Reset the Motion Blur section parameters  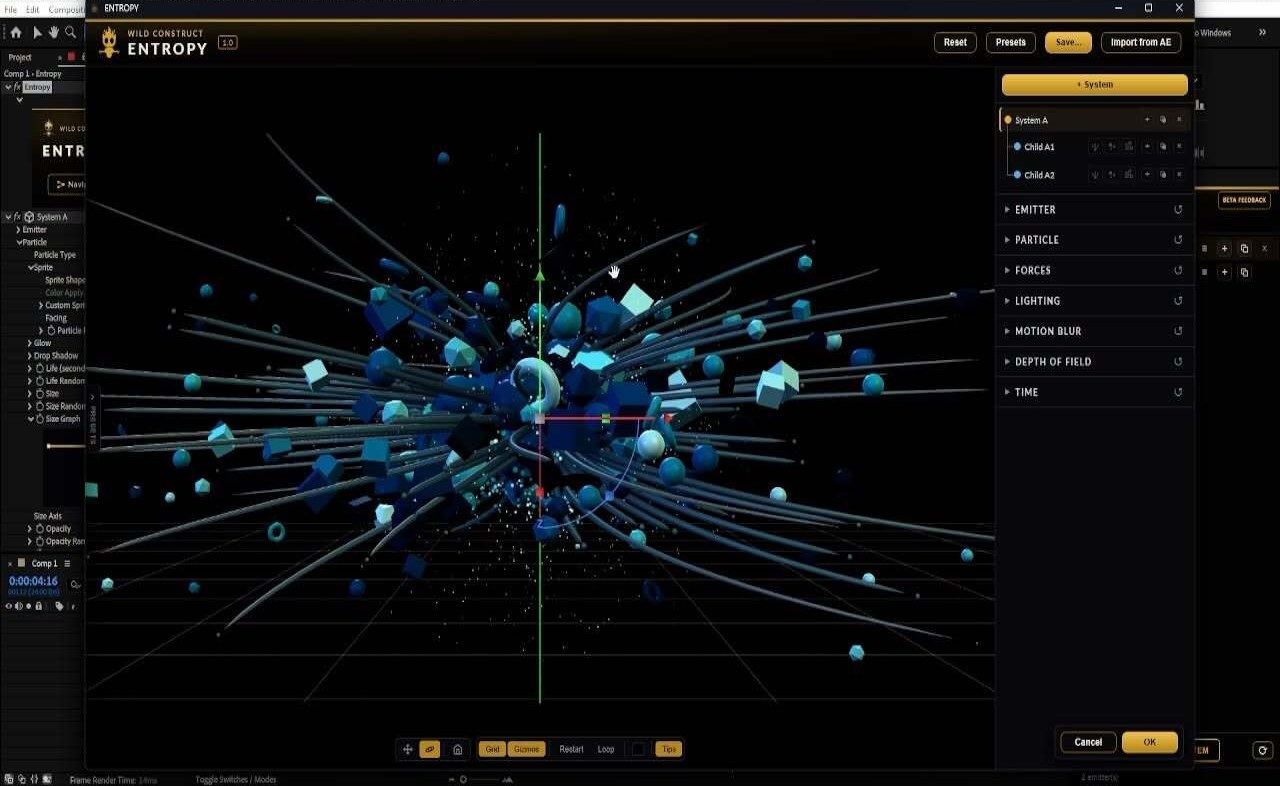click(1178, 331)
